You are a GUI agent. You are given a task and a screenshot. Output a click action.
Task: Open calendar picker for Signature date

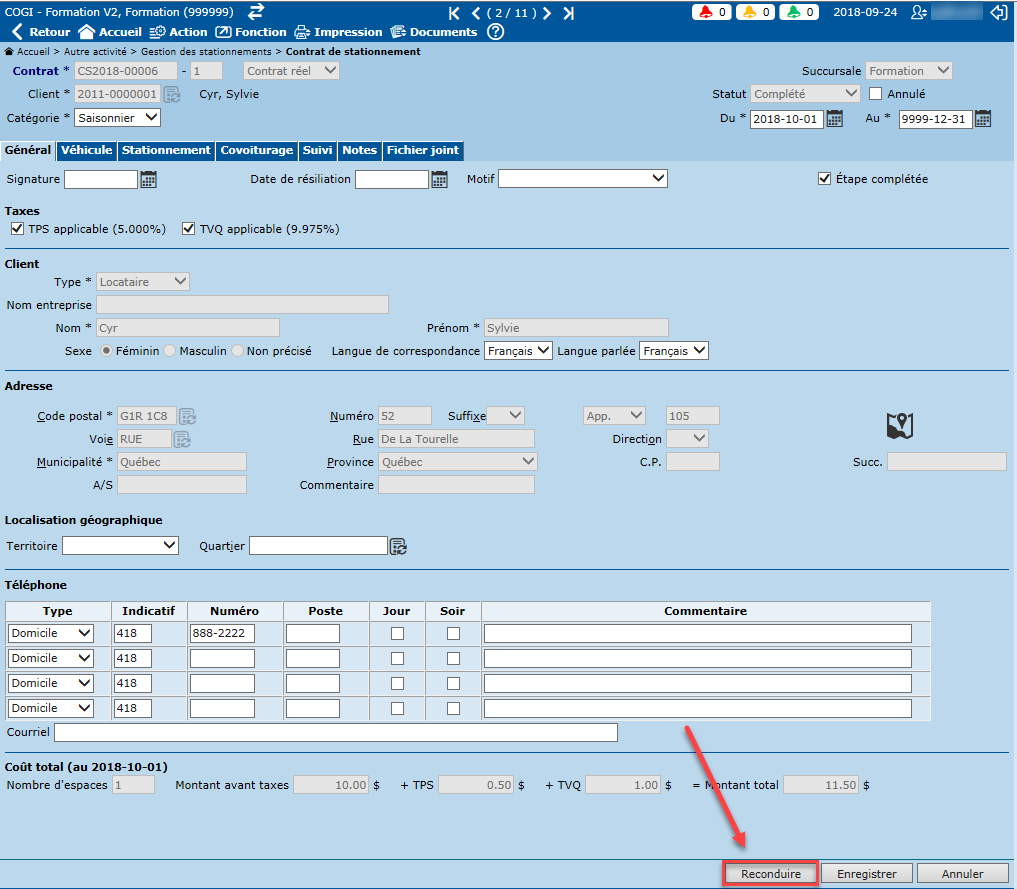[149, 180]
